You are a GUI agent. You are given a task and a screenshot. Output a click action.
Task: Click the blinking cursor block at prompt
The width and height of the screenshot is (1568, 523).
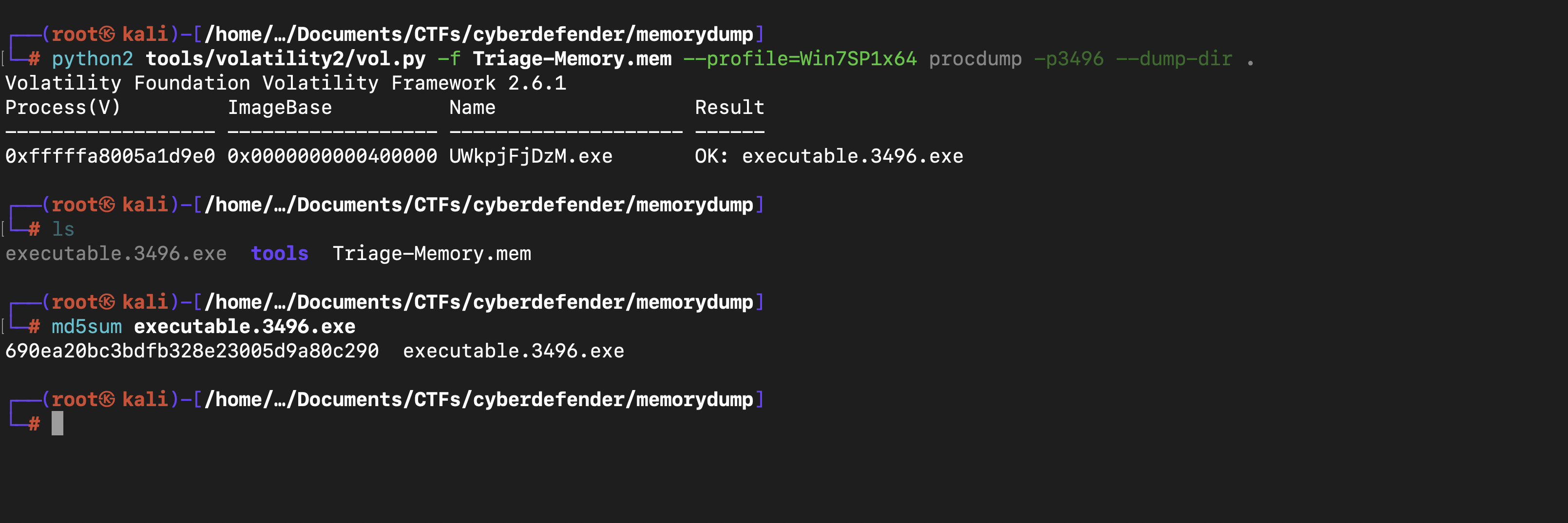(x=57, y=423)
